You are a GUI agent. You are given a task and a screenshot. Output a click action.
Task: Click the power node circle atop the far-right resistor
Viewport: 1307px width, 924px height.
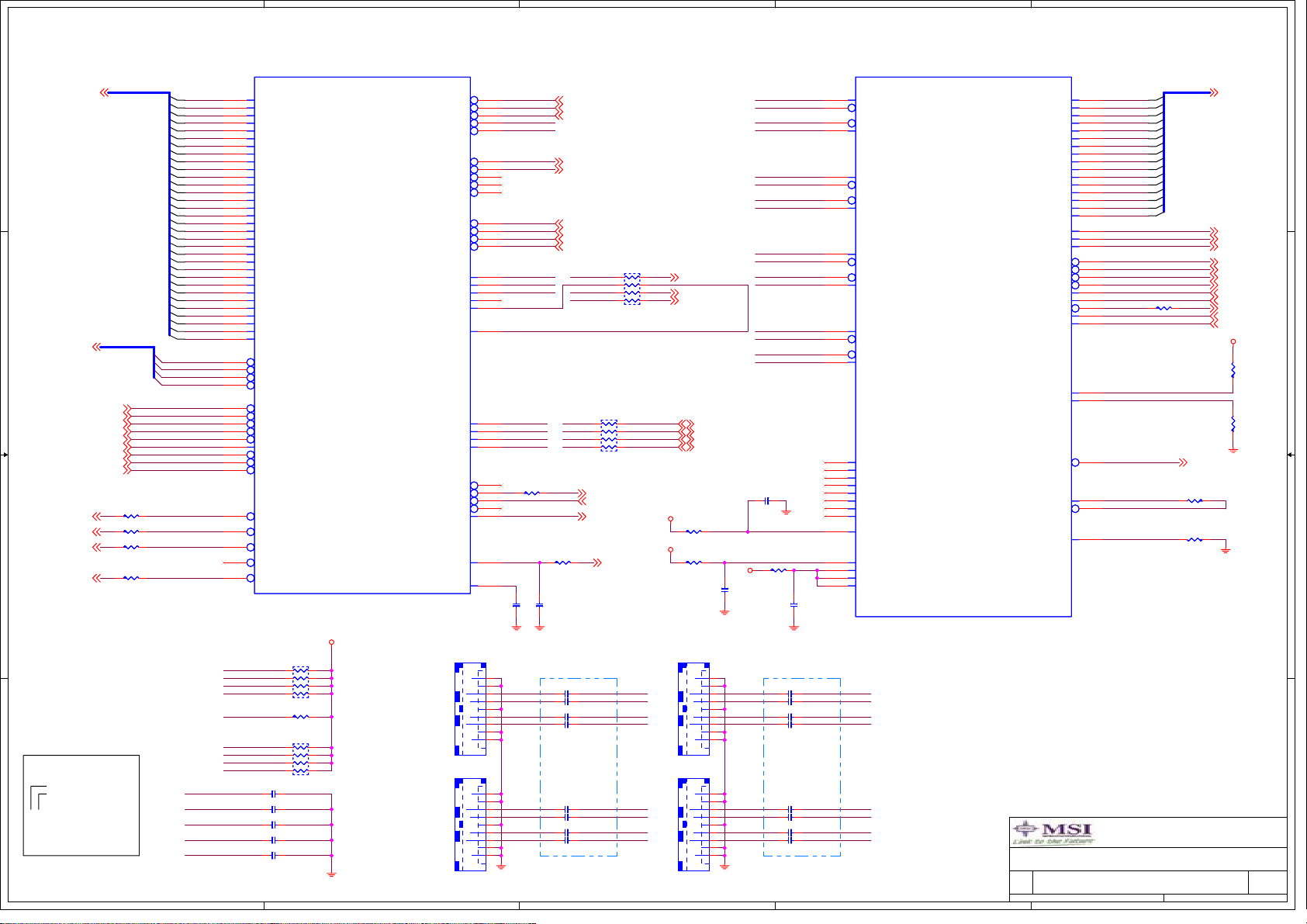click(x=1233, y=341)
